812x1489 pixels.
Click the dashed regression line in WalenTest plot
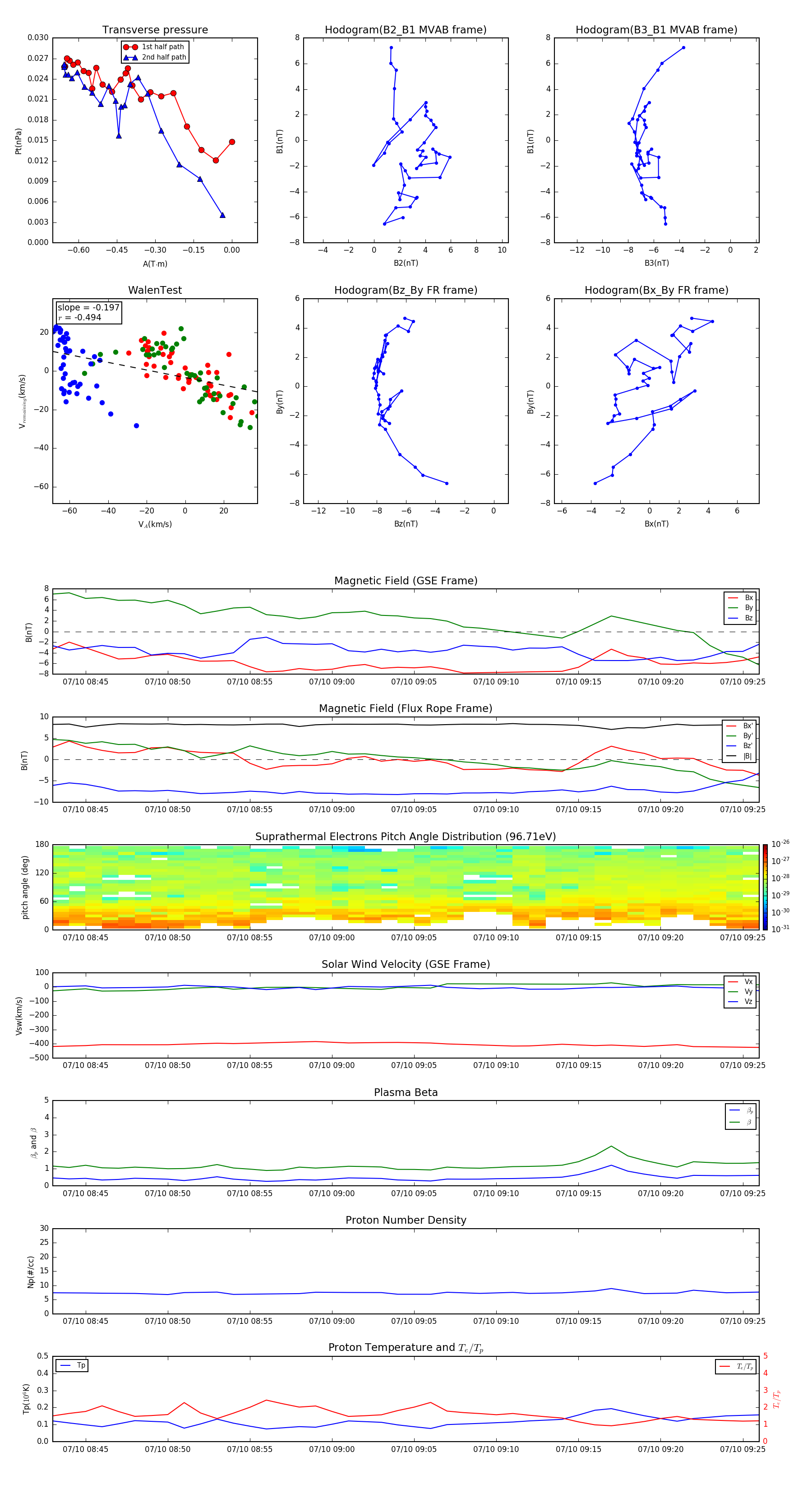[155, 372]
